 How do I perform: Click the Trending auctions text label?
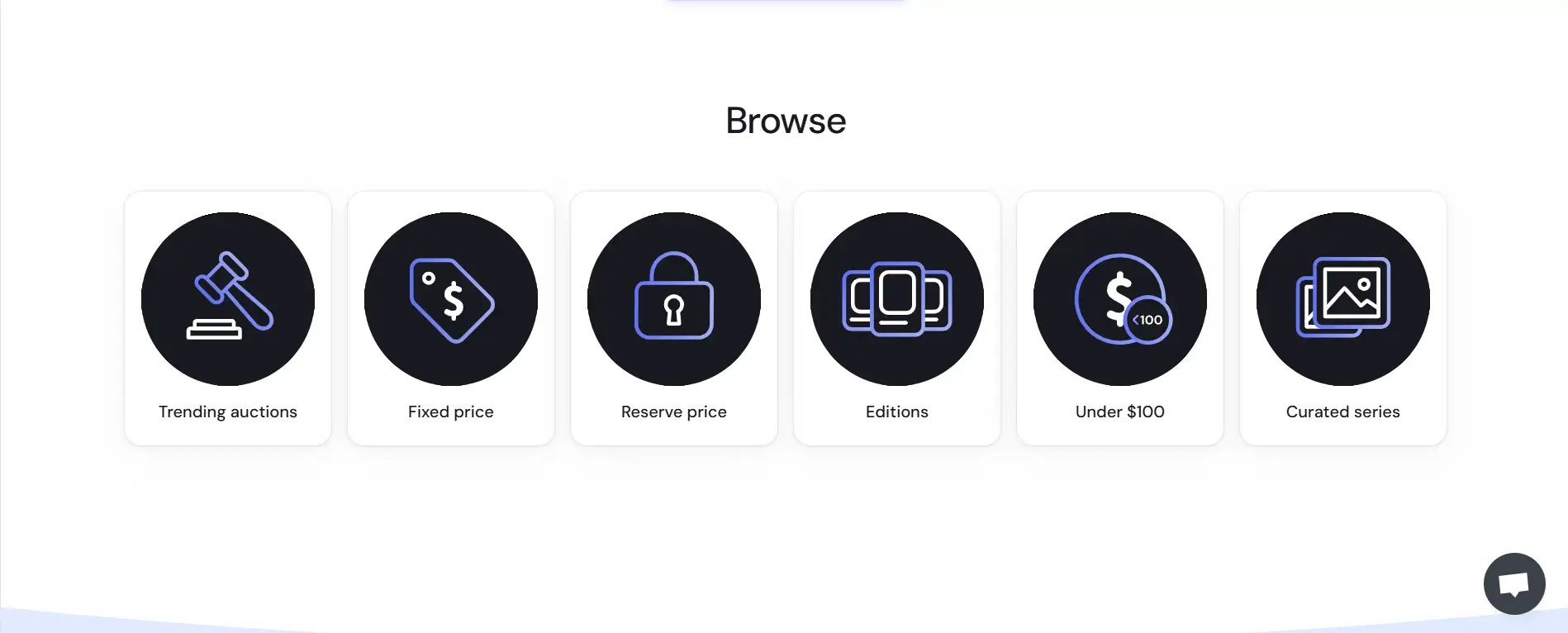tap(228, 412)
